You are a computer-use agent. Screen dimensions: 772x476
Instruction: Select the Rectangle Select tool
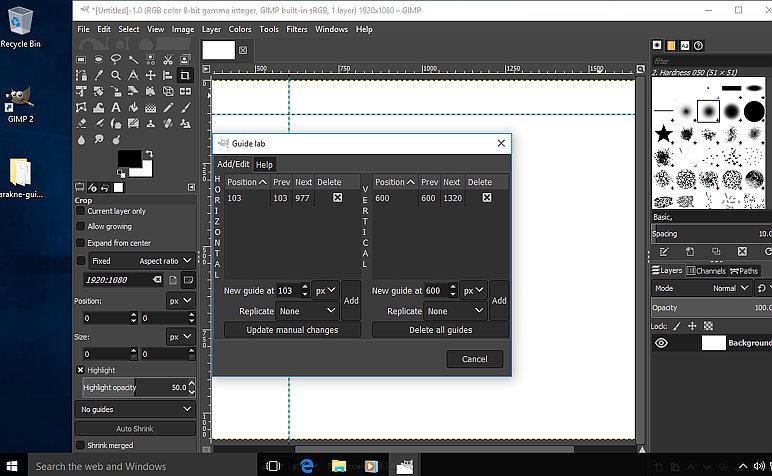point(81,60)
